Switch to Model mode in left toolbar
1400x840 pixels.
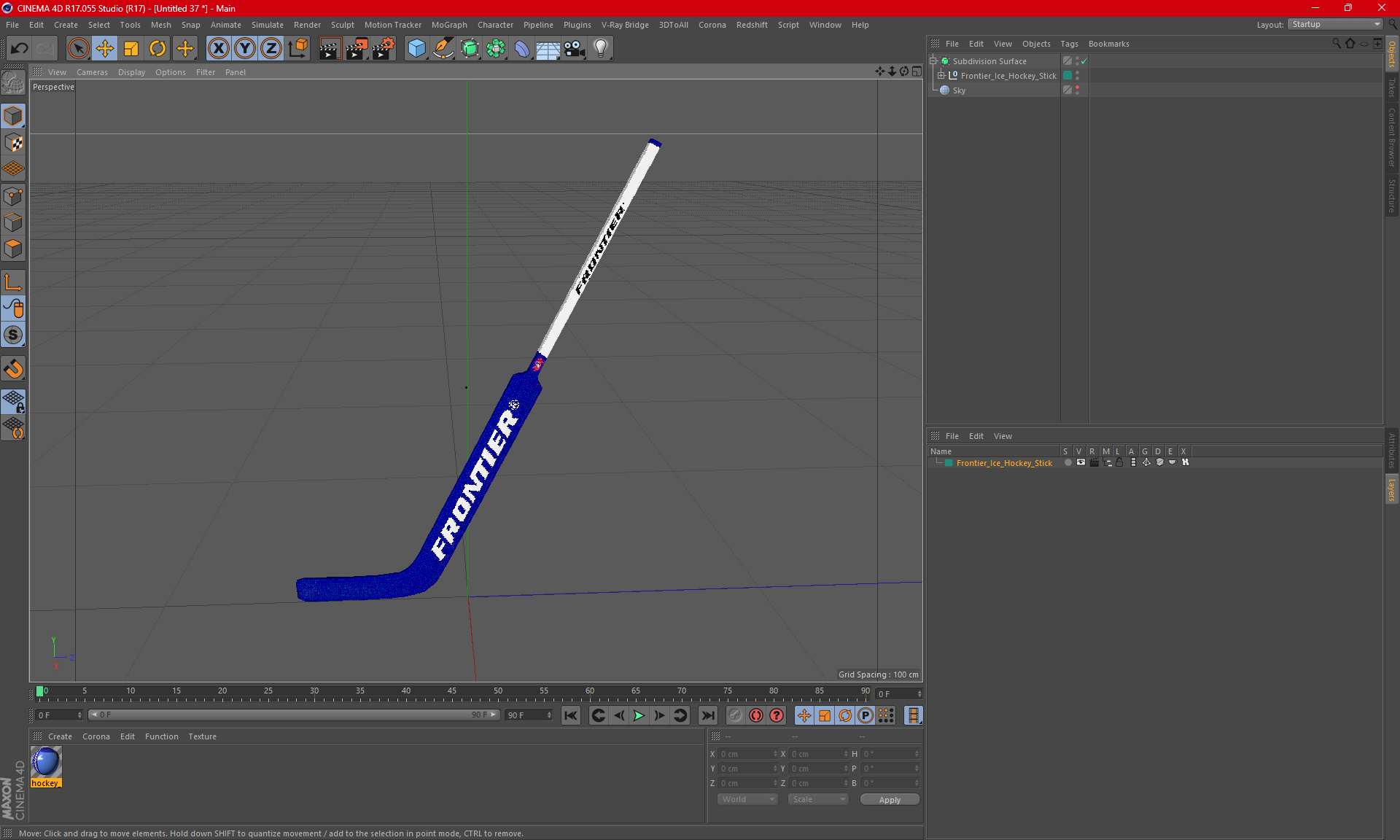(13, 117)
